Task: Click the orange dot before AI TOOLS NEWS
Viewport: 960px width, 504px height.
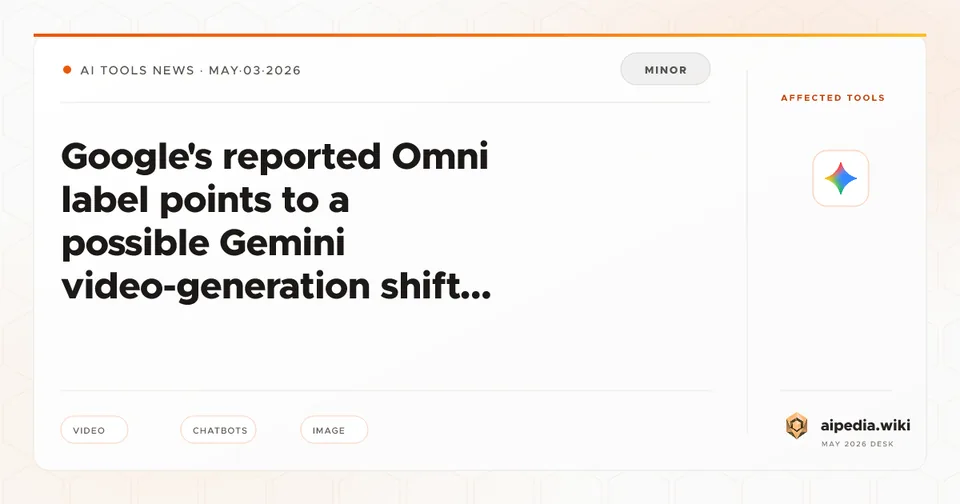Action: 67,70
